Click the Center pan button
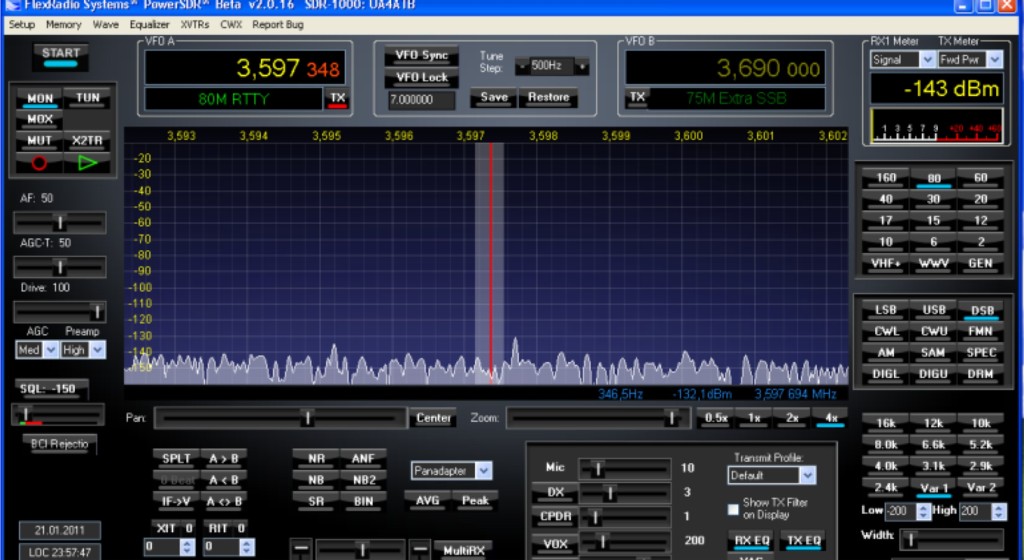This screenshot has height=560, width=1024. coord(433,418)
